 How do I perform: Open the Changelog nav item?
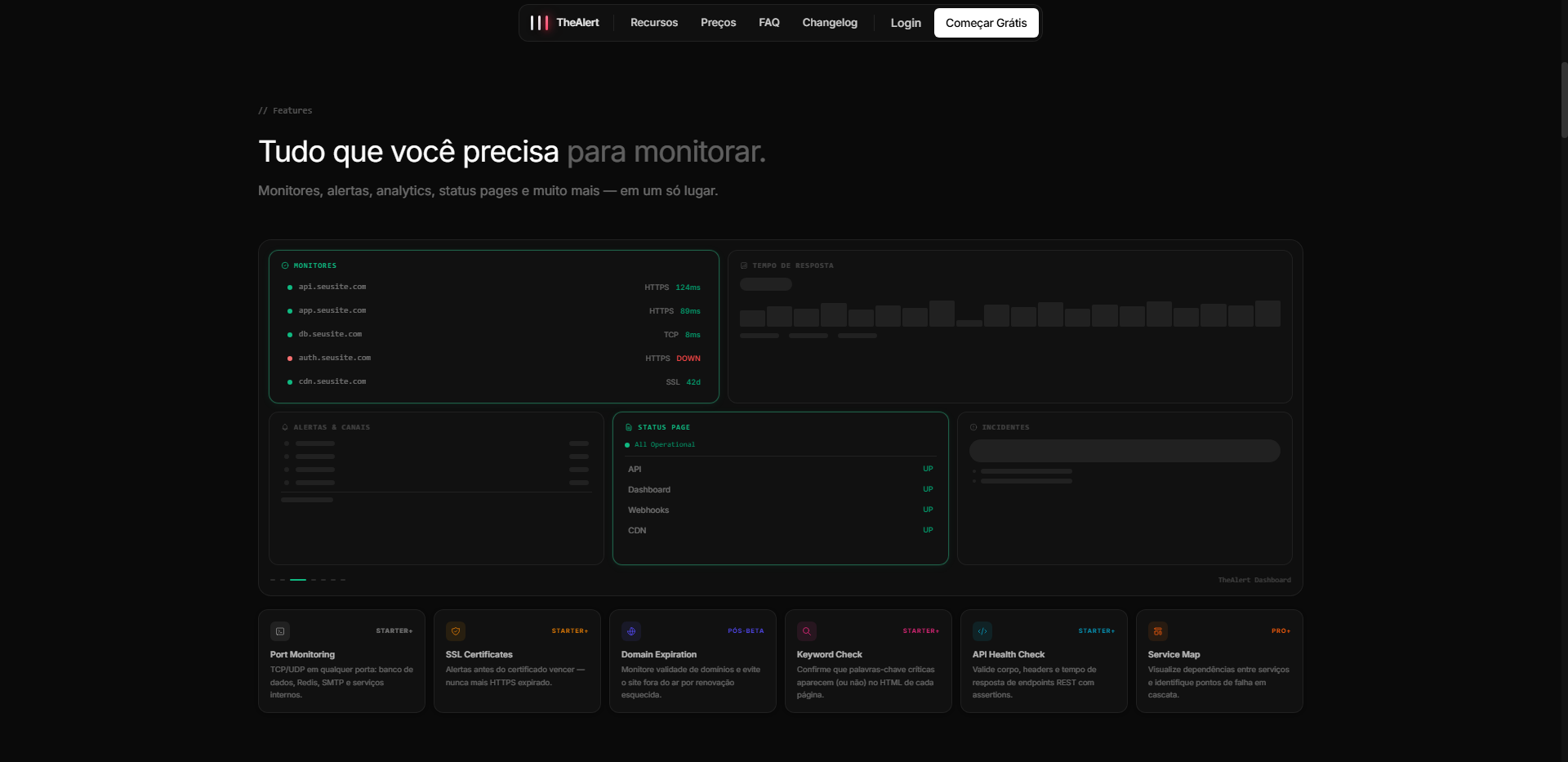[830, 23]
